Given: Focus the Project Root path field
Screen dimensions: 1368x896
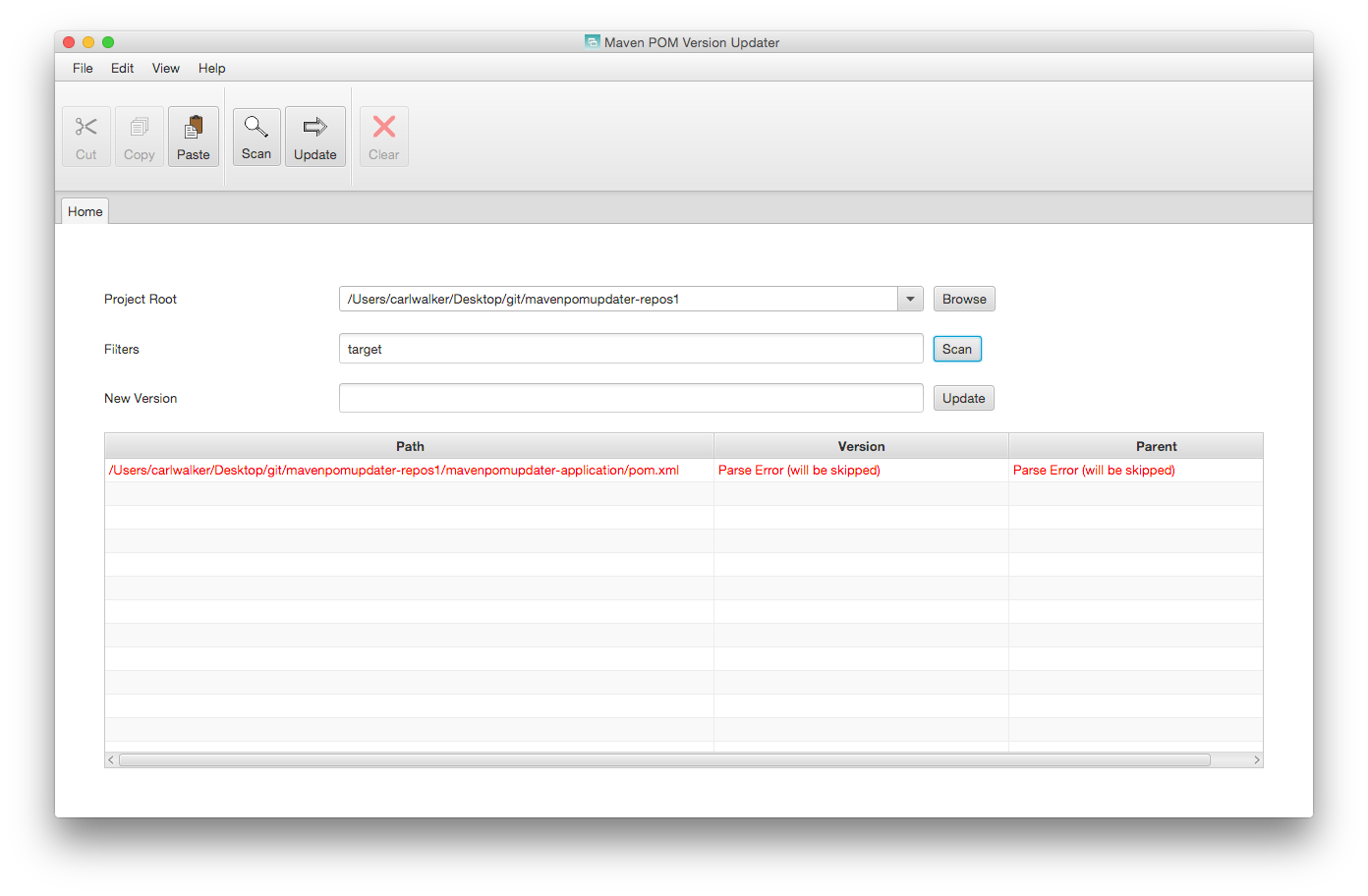Looking at the screenshot, I should click(x=618, y=299).
